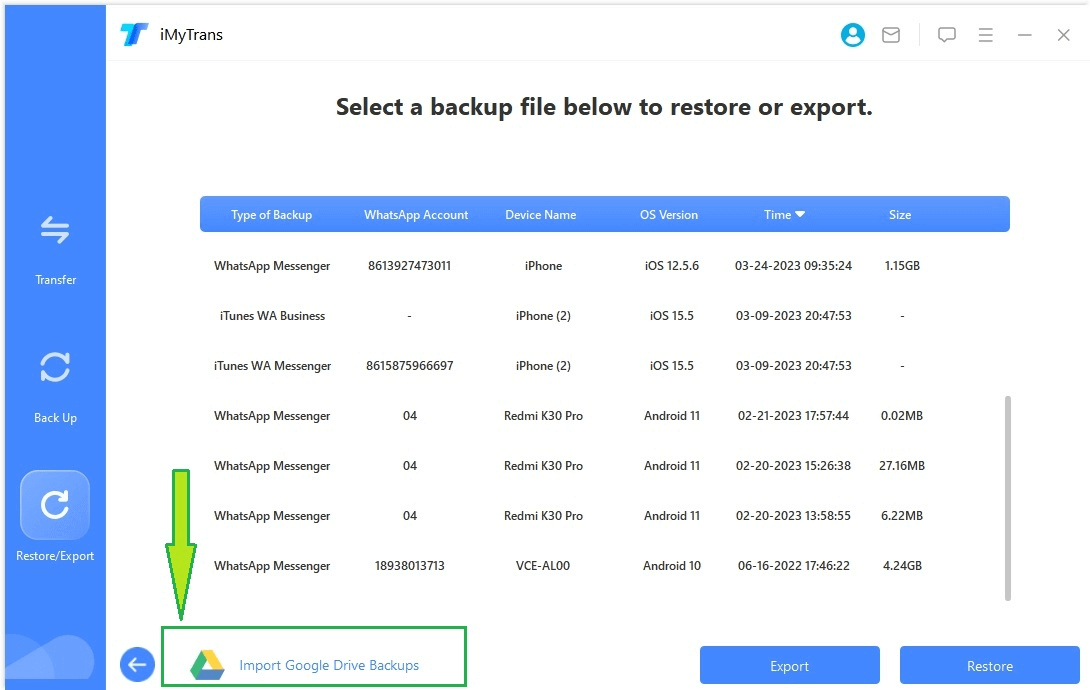
Task: Close the iMyTrans window
Action: tap(1063, 35)
